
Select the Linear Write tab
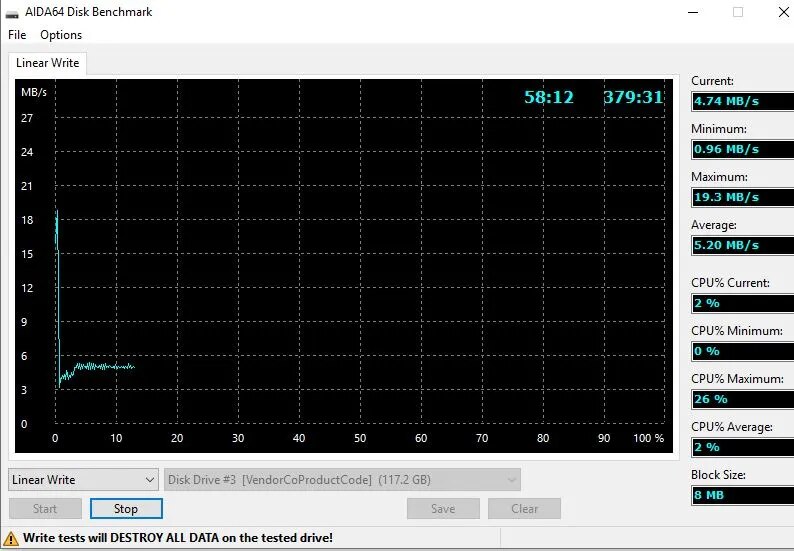coord(47,63)
